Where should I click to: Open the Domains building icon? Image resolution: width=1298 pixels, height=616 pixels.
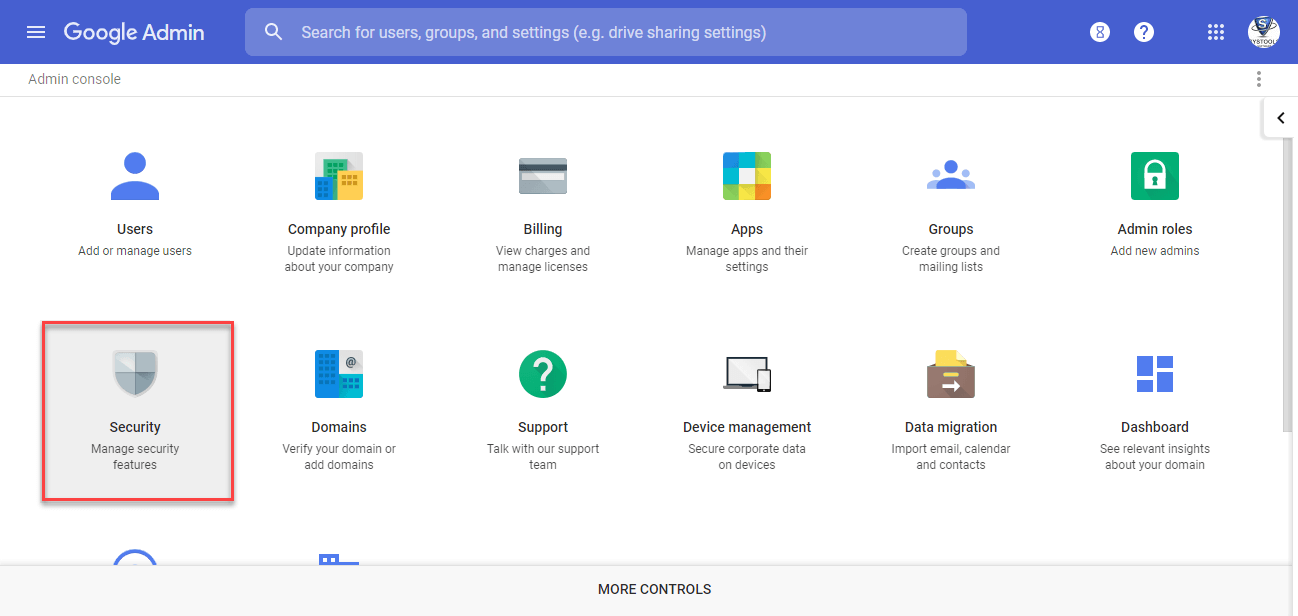339,374
